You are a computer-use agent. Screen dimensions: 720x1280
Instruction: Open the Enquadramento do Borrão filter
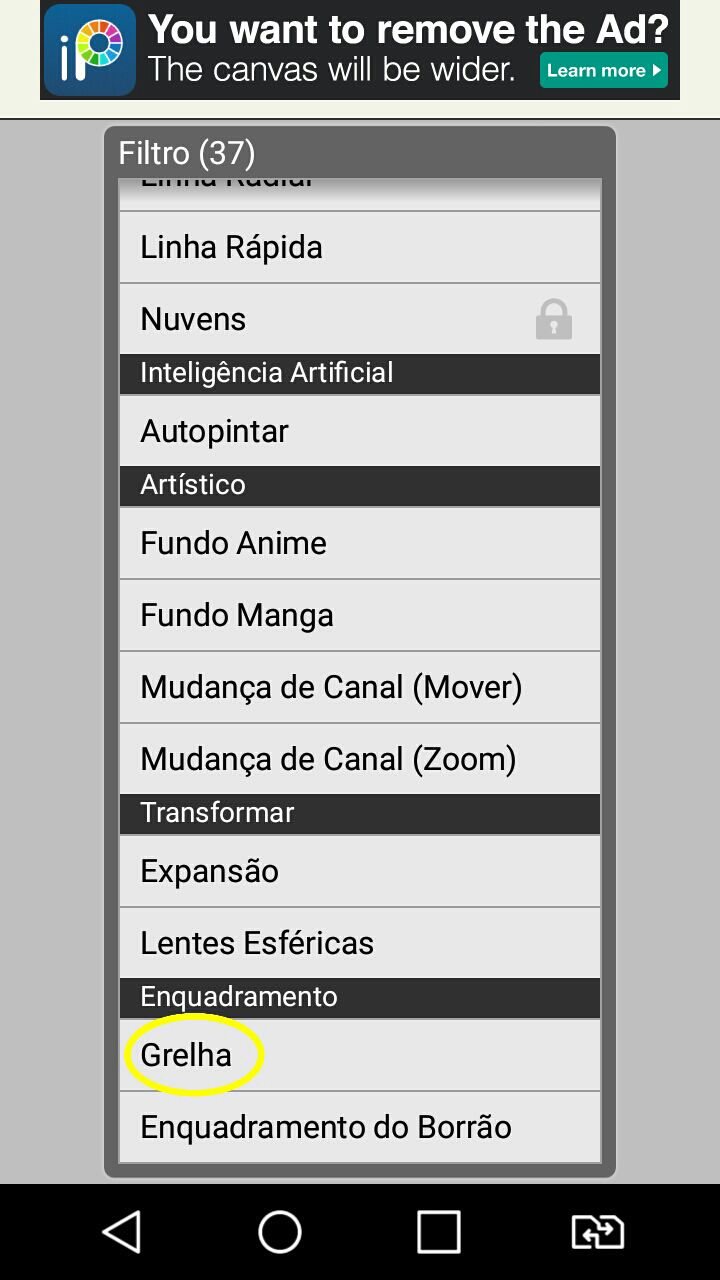360,1127
